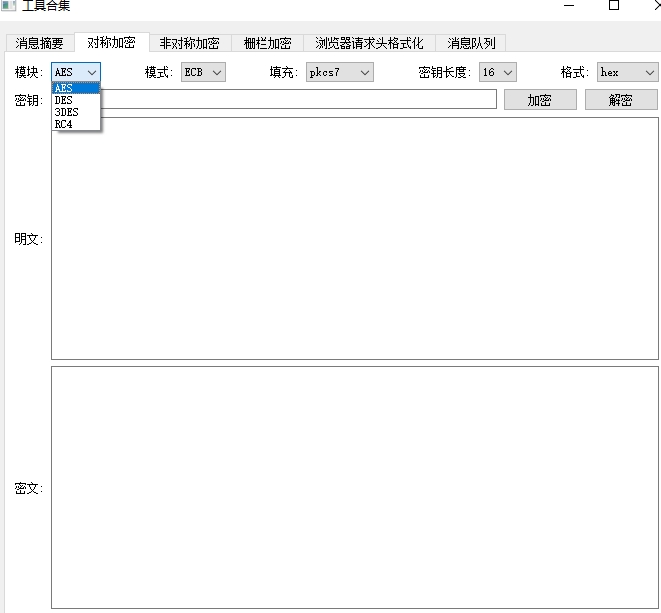Pick 3DES in the module dropdown list

click(x=76, y=112)
